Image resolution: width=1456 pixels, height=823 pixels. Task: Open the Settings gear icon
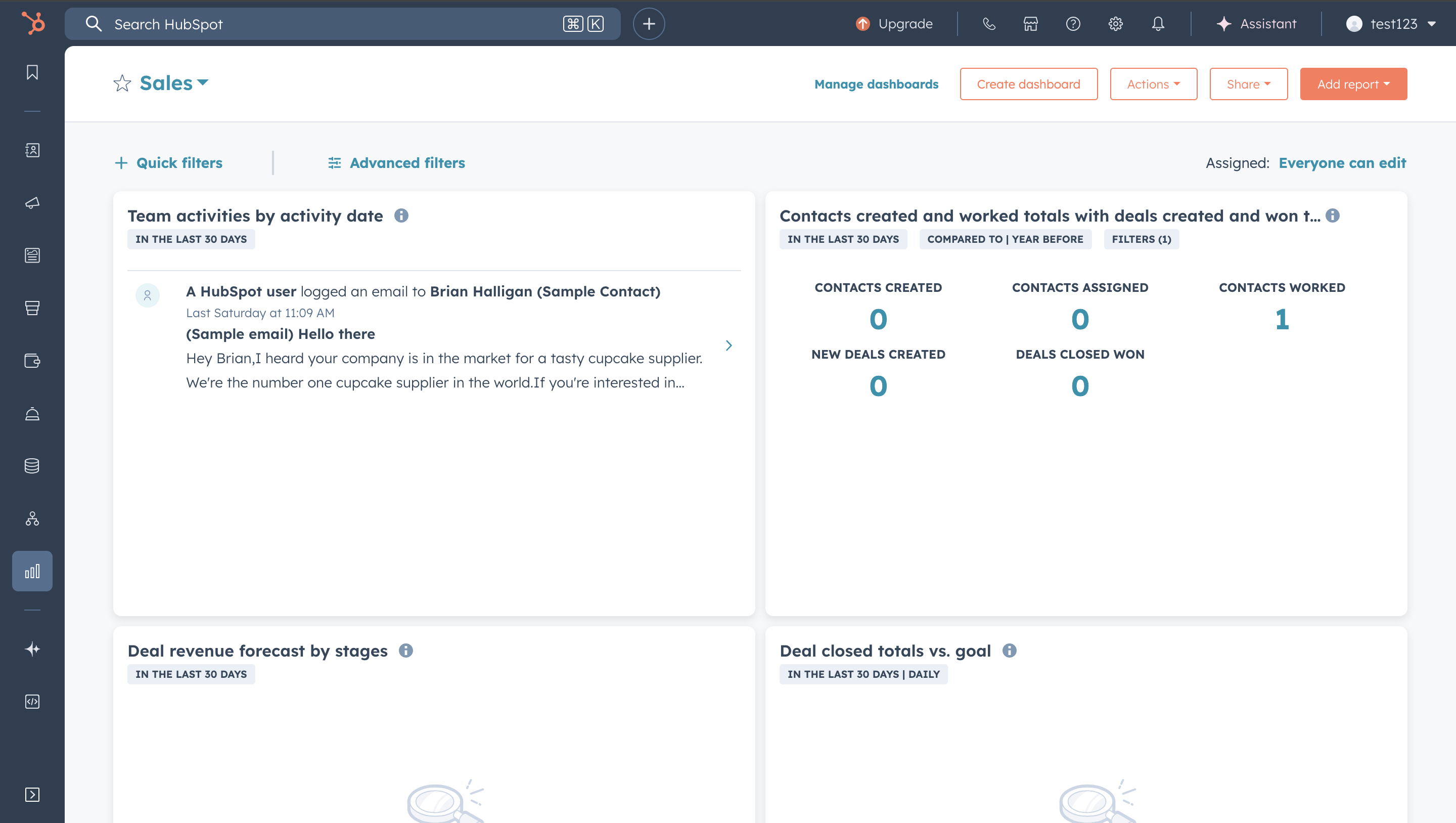tap(1115, 24)
